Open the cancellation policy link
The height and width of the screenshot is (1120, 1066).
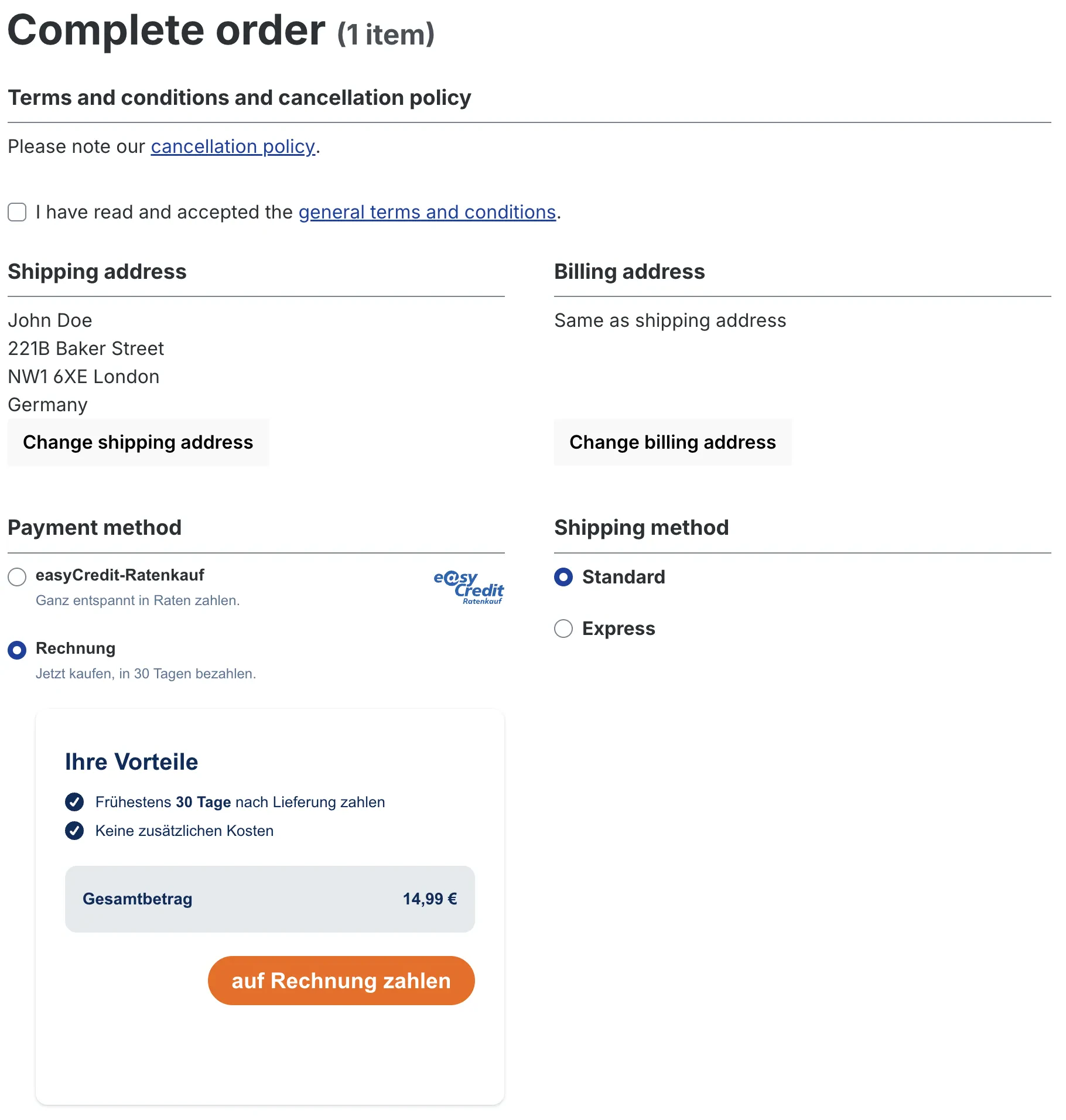coord(233,146)
